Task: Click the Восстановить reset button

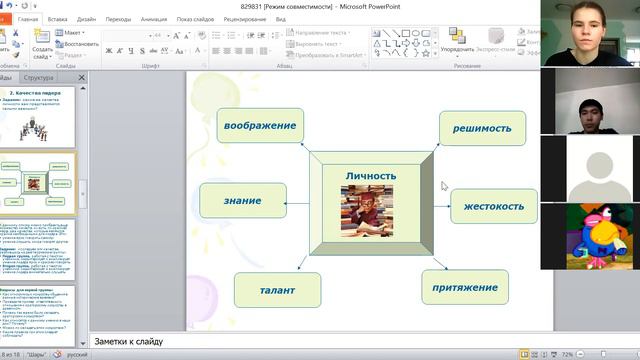Action: coord(77,44)
